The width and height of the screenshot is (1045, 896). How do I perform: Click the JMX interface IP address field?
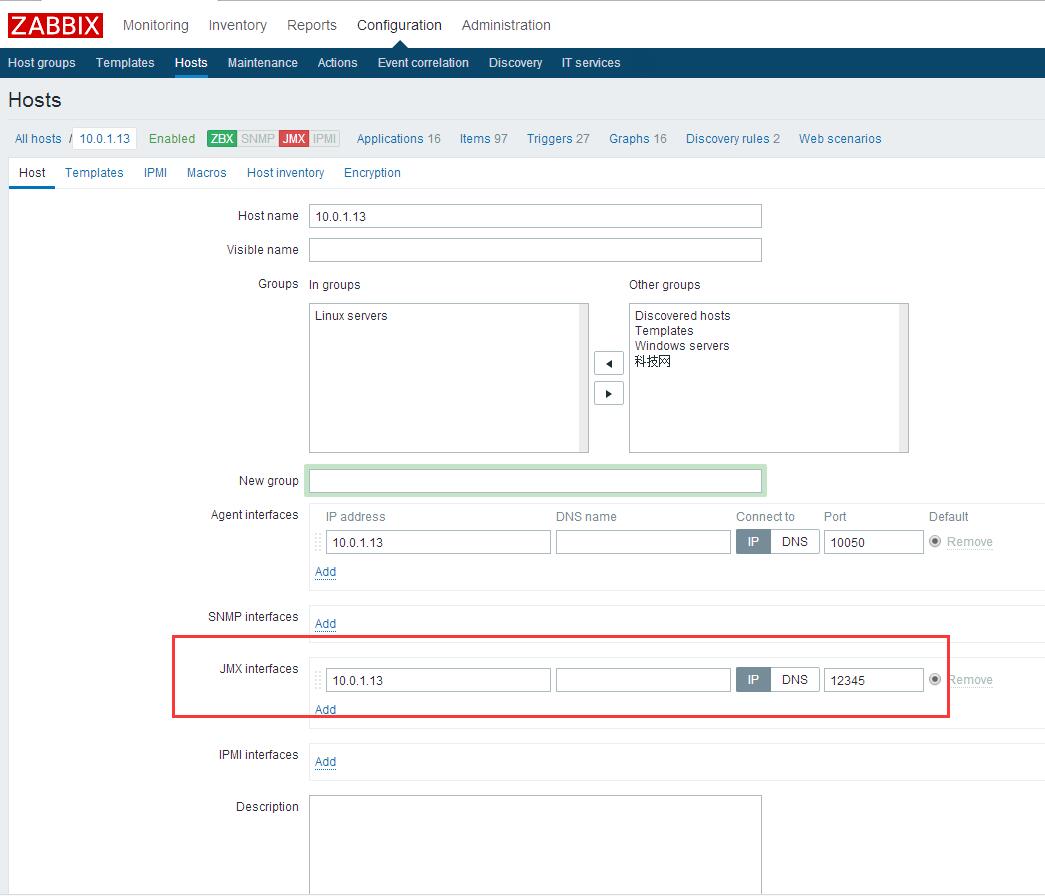pyautogui.click(x=438, y=680)
